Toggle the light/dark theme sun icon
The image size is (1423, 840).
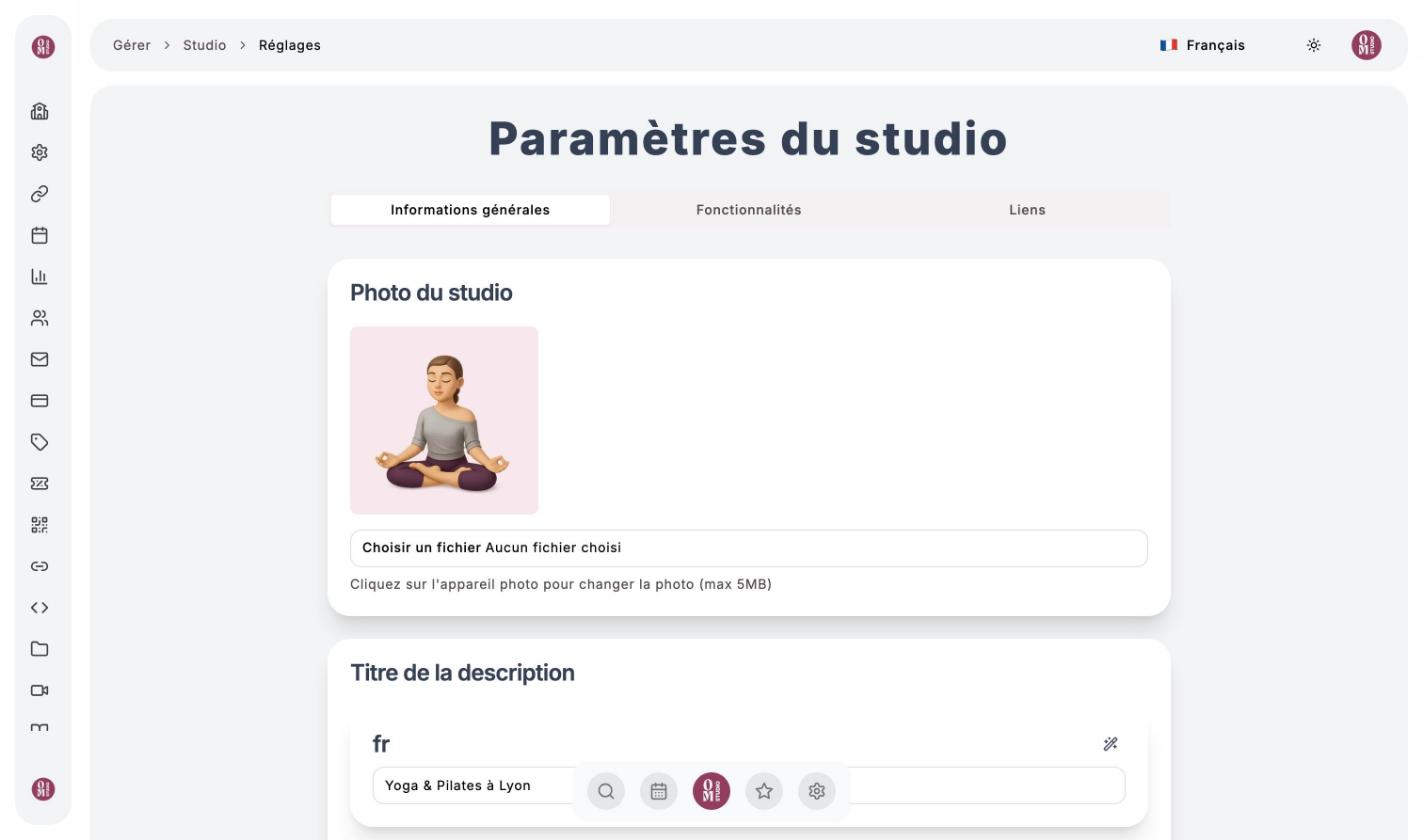tap(1314, 45)
